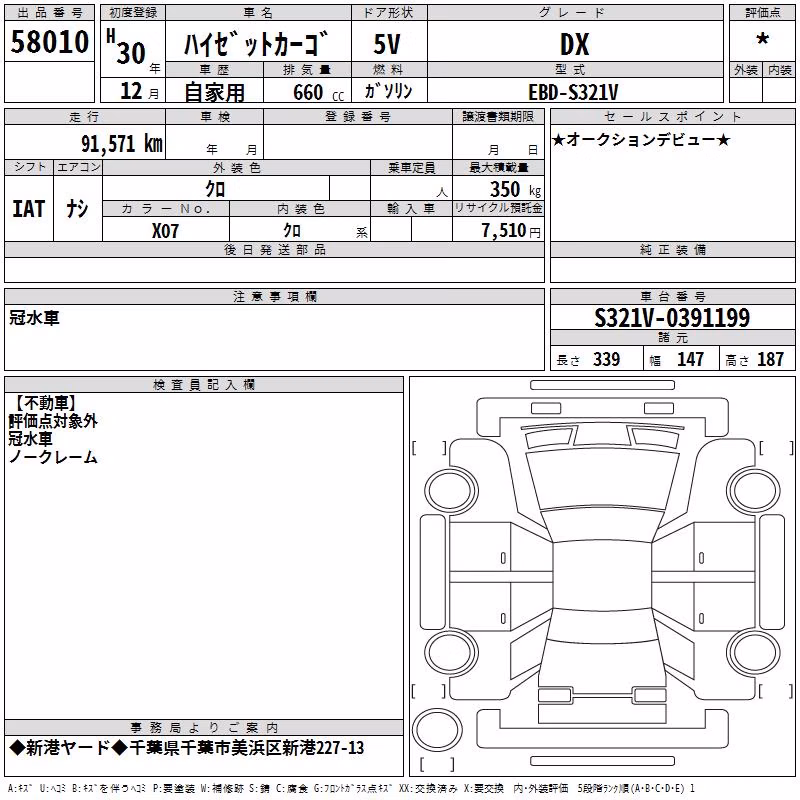The image size is (800, 800).
Task: Click fuel type ガソリン
Action: pyautogui.click(x=388, y=91)
